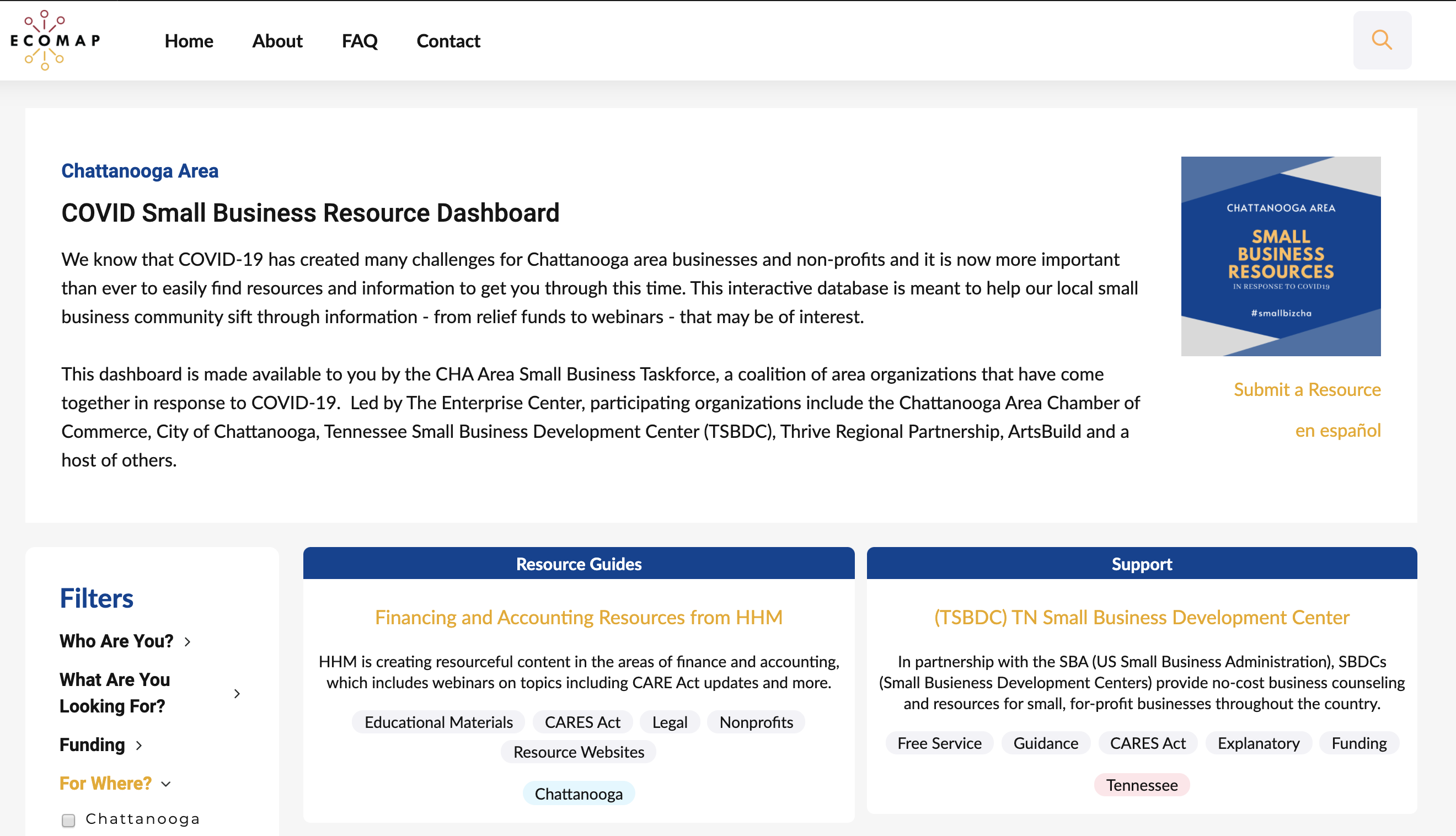Click the Resource Guides column header
This screenshot has height=836, width=1456.
coord(578,563)
